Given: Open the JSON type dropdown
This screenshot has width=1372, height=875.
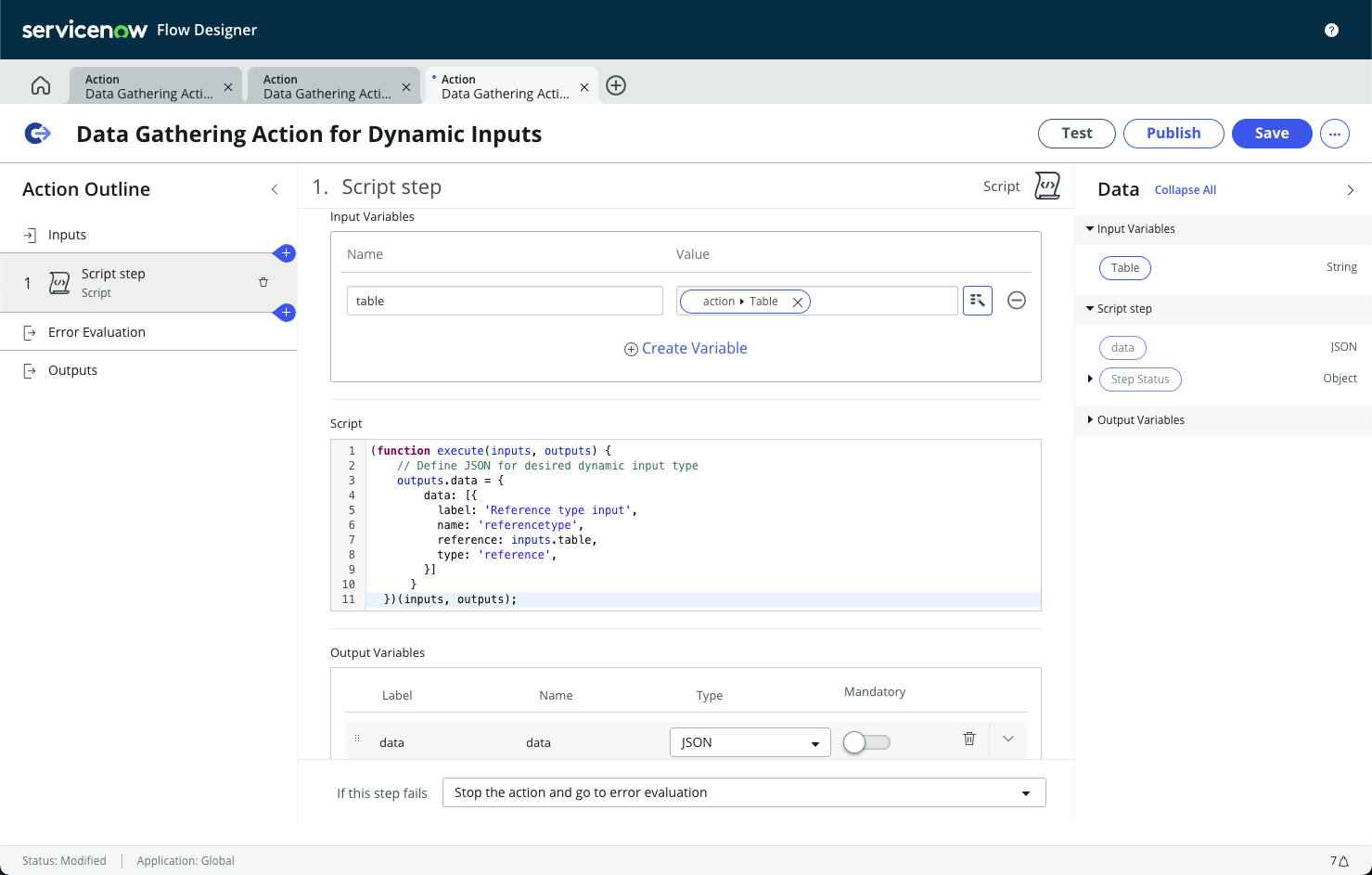Looking at the screenshot, I should (750, 742).
